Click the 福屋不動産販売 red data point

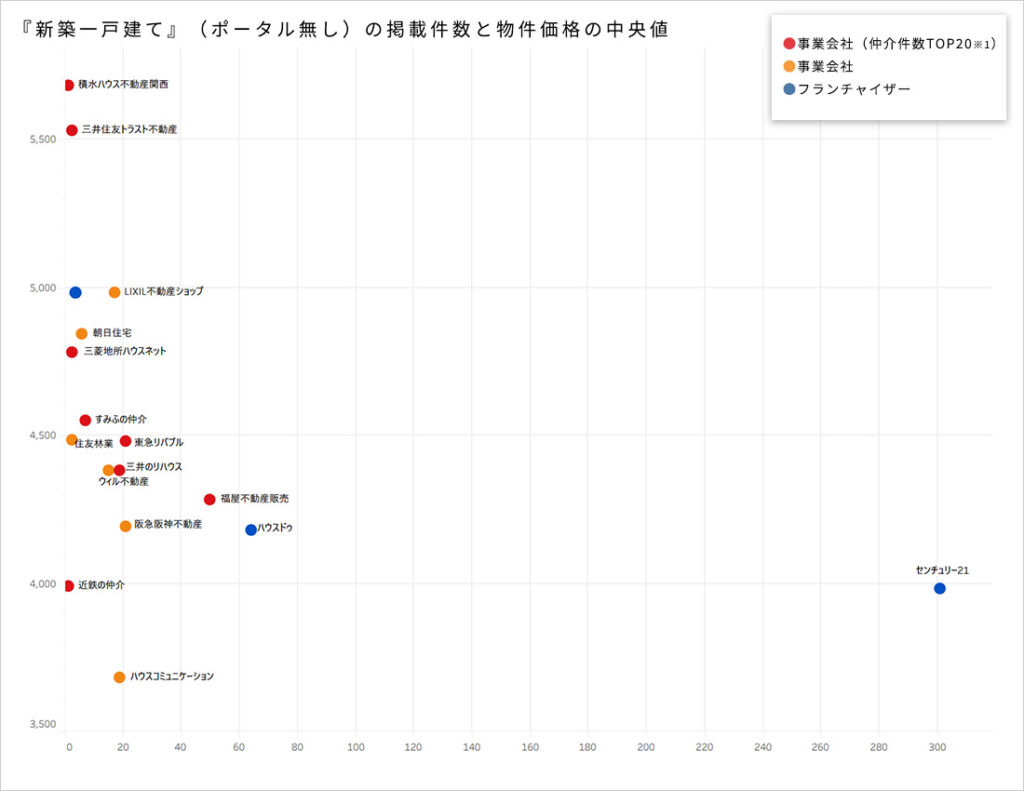(210, 499)
